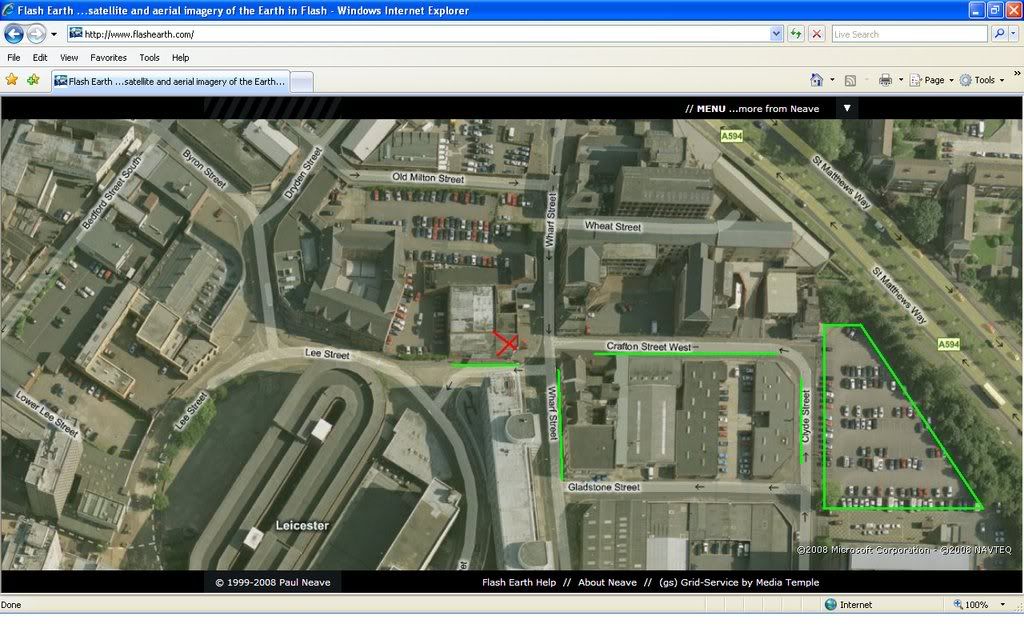
Task: Open the Favorites menu in menu bar
Action: tap(108, 58)
